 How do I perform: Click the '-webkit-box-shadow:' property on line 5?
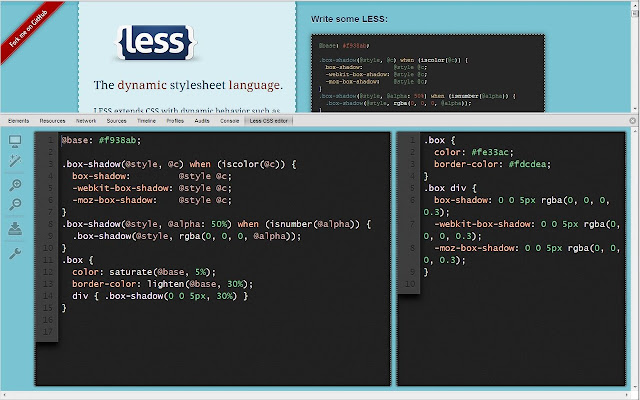[x=123, y=188]
